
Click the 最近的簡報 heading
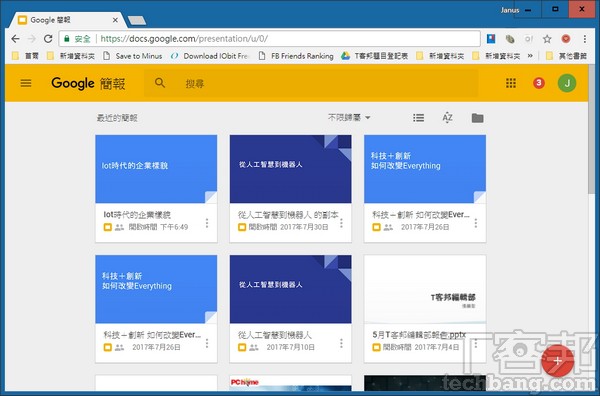tap(117, 118)
